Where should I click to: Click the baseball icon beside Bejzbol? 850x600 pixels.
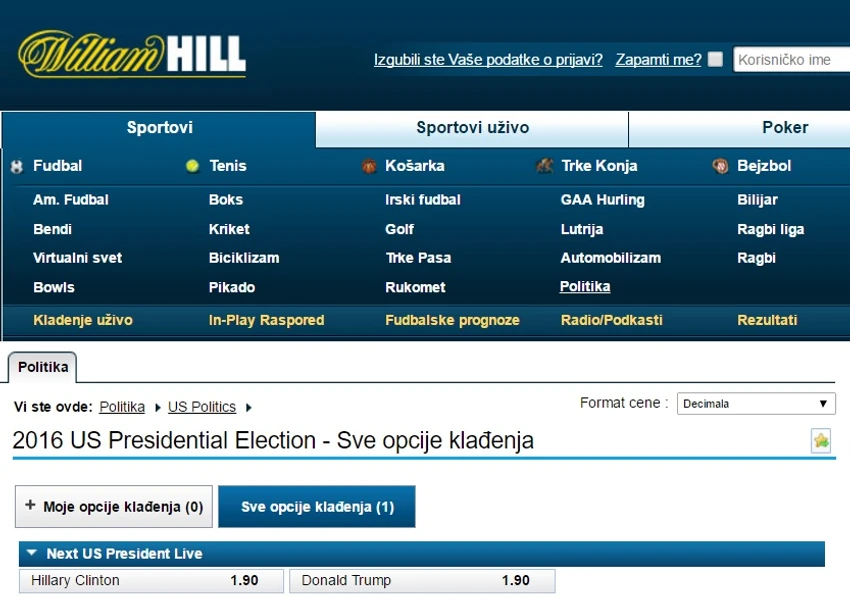pyautogui.click(x=720, y=166)
